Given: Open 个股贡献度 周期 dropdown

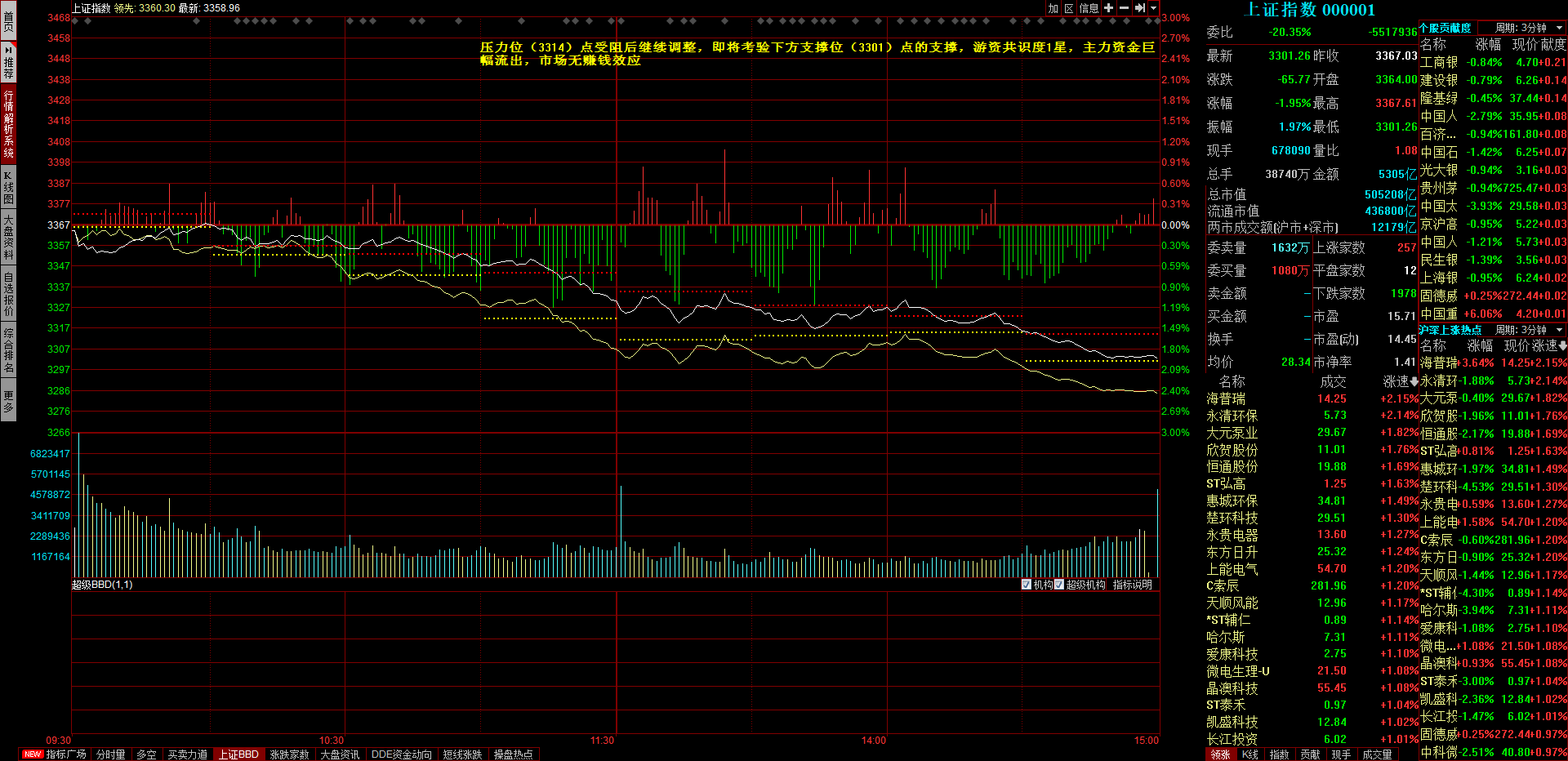Looking at the screenshot, I should click(1559, 28).
